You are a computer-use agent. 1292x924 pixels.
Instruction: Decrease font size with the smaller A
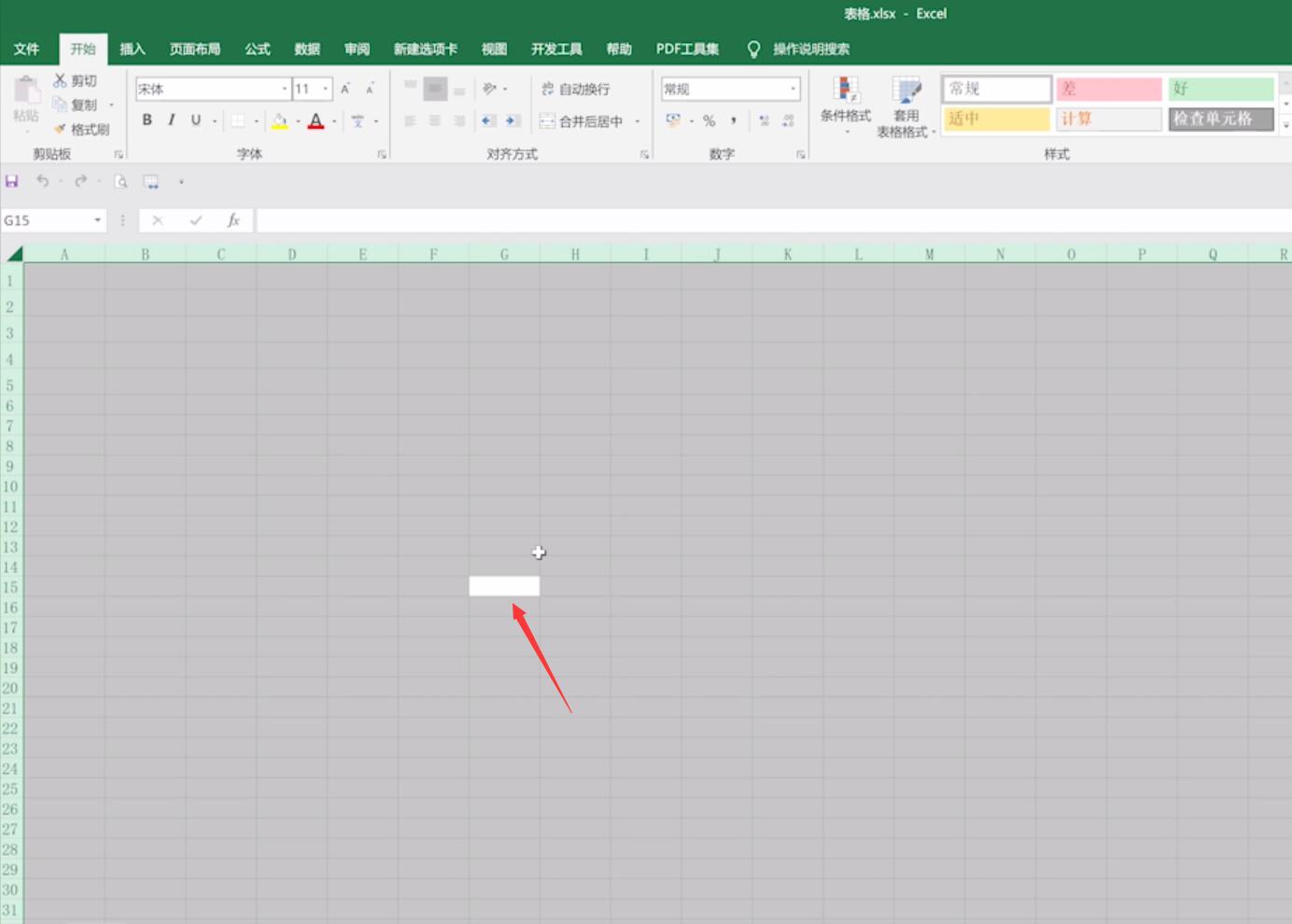(x=370, y=89)
